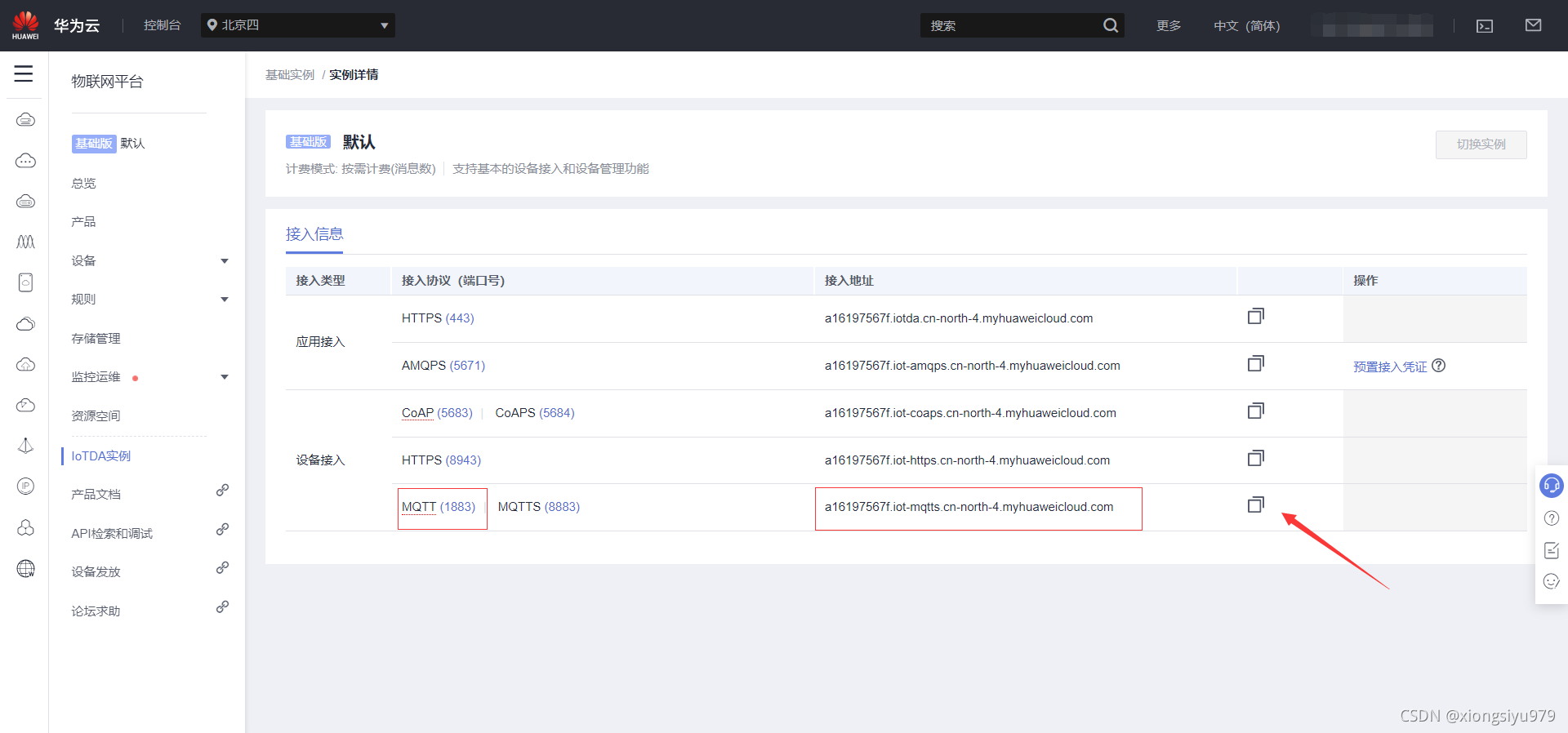Screen dimensions: 1568x733
Task: Copy the CoAP access address
Action: (x=1256, y=411)
